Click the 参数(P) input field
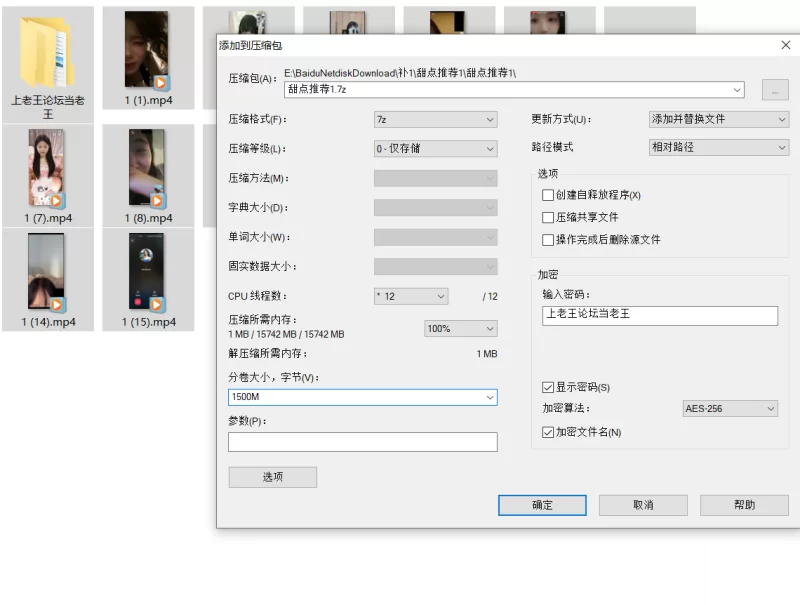This screenshot has width=800, height=605. tap(363, 442)
